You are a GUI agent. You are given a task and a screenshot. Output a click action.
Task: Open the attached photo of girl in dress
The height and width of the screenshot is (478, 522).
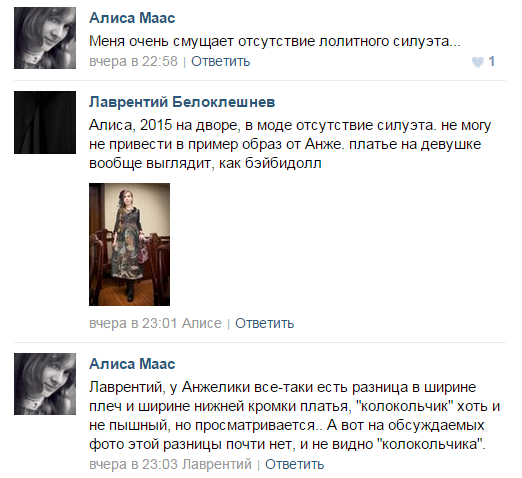[129, 244]
